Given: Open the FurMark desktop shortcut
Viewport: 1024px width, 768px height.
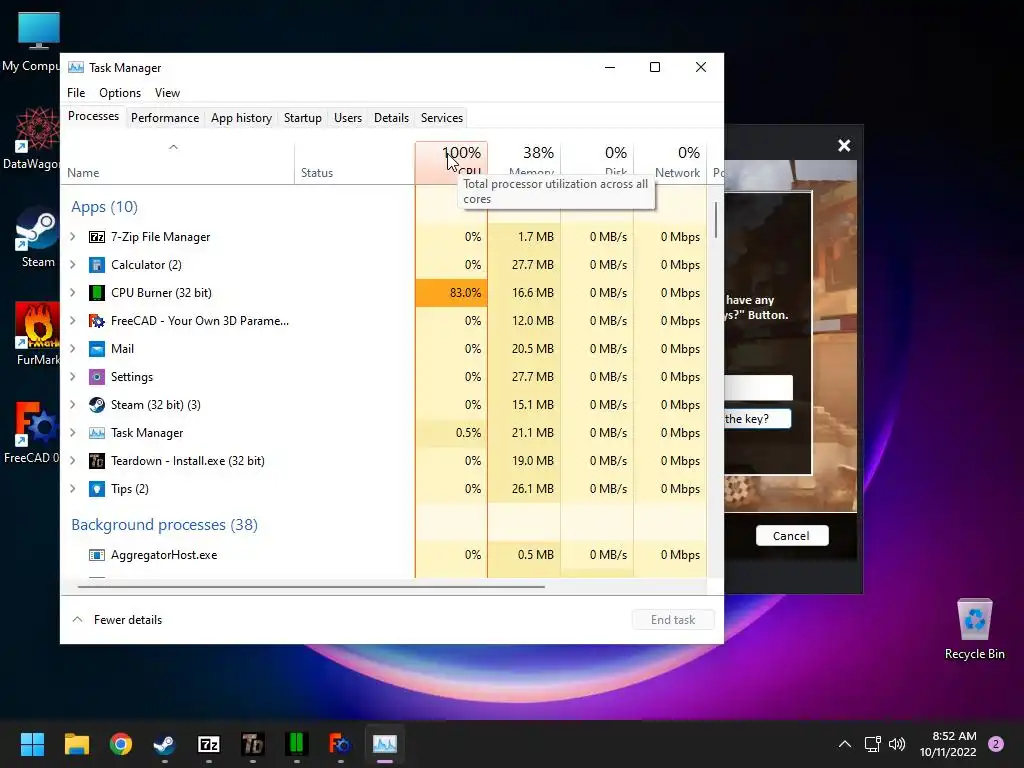Looking at the screenshot, I should [x=37, y=334].
